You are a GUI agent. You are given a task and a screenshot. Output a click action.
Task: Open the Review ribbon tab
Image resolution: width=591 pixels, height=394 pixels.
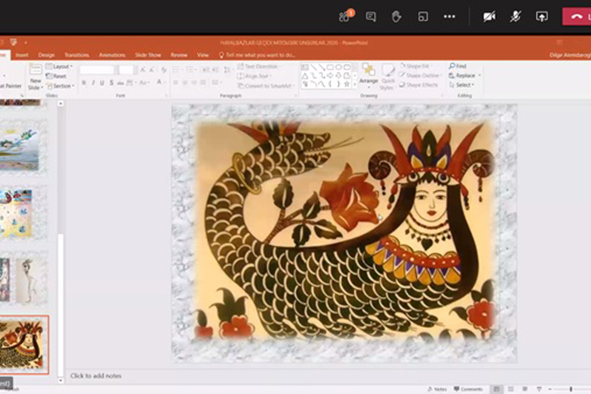pyautogui.click(x=179, y=55)
